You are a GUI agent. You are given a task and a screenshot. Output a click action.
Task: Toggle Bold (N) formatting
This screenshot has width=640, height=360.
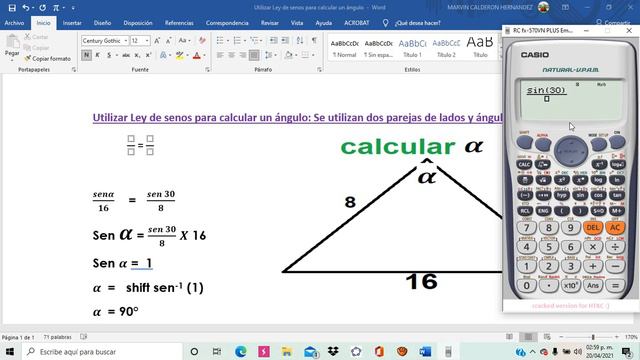pyautogui.click(x=86, y=55)
